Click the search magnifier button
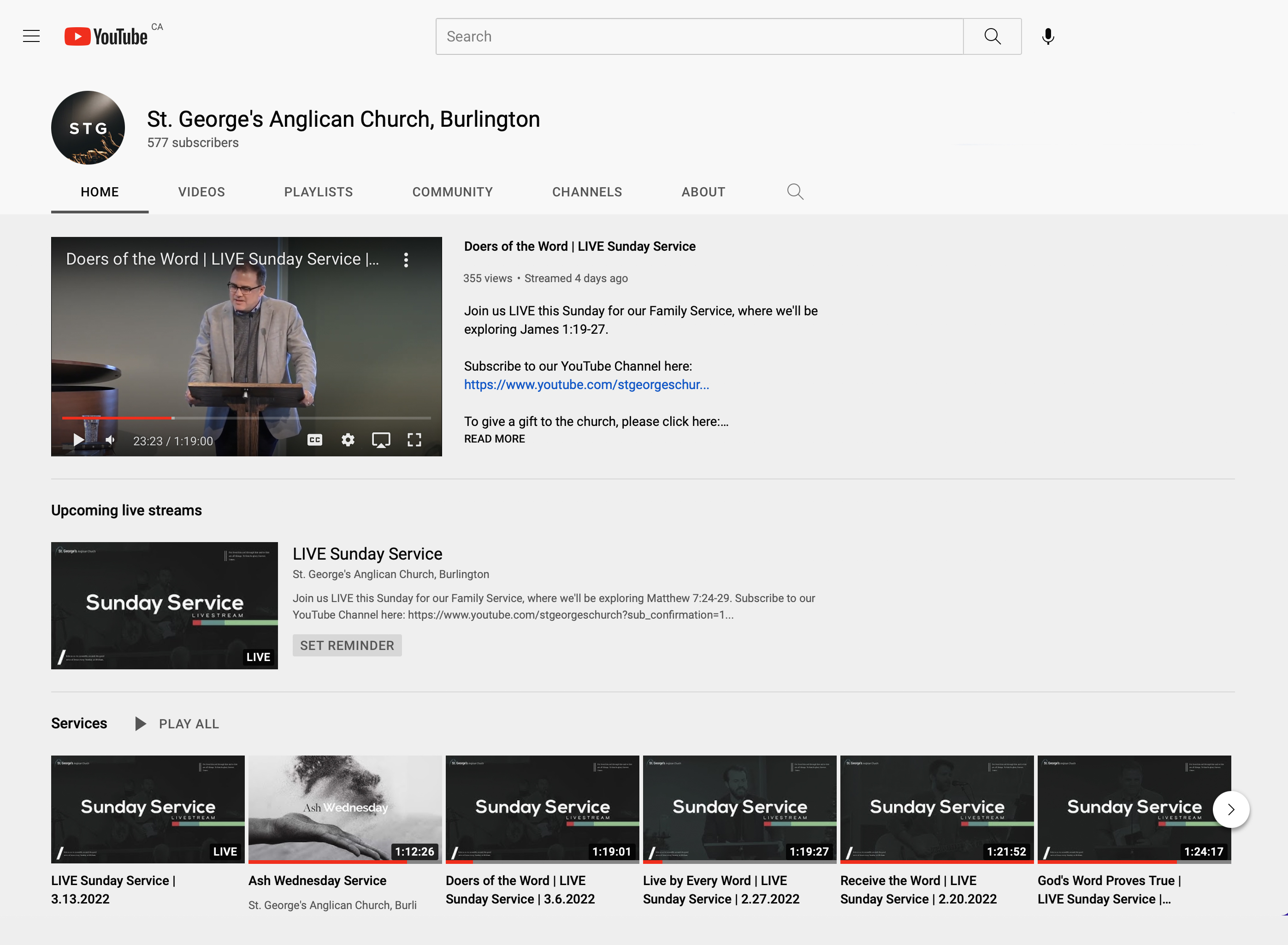Image resolution: width=1288 pixels, height=945 pixels. tap(993, 36)
